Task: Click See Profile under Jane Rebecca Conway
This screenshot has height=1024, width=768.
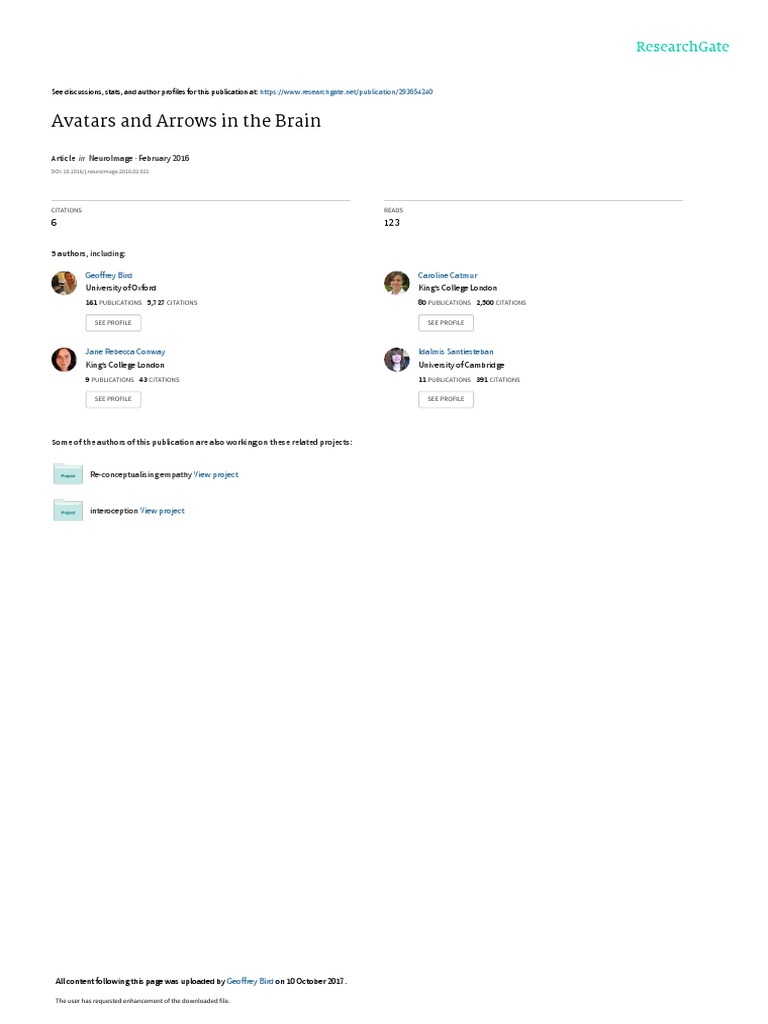Action: (x=113, y=399)
